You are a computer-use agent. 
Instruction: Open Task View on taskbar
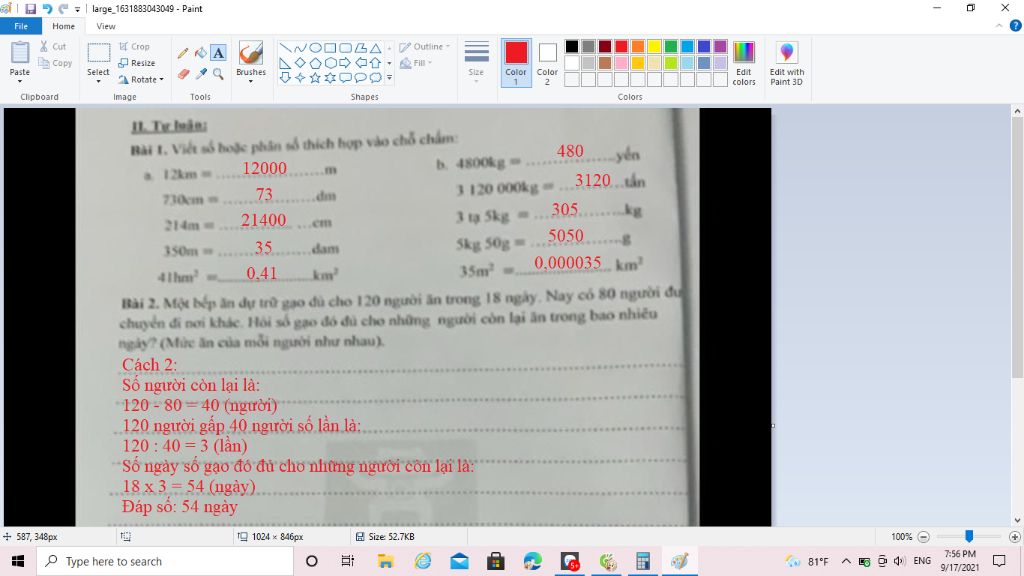(x=348, y=561)
